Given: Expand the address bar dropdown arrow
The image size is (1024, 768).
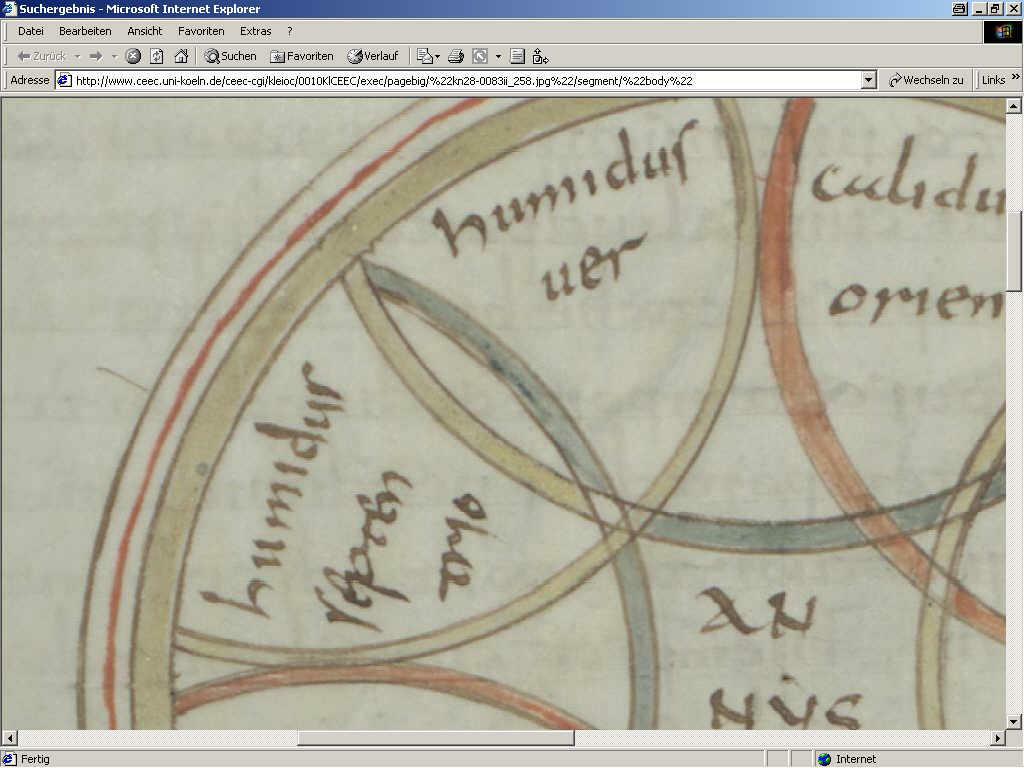Looking at the screenshot, I should 868,80.
